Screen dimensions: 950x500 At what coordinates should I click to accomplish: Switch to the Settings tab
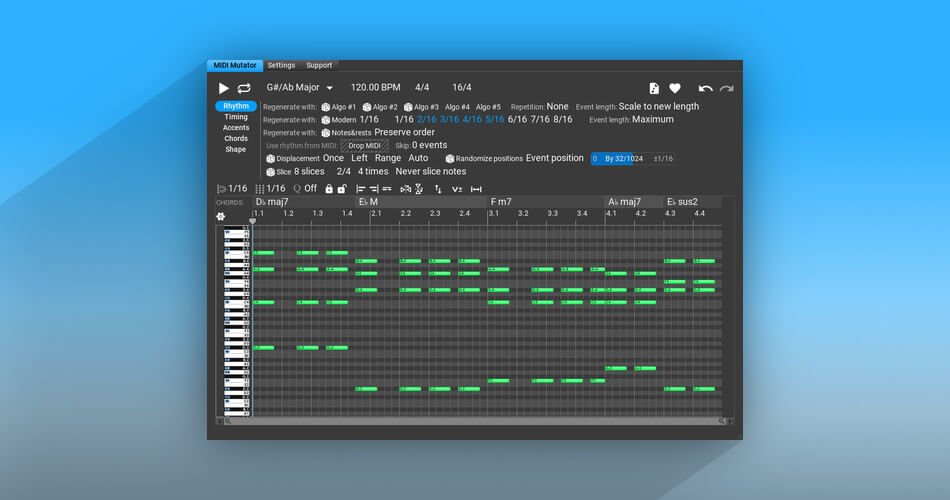[281, 65]
